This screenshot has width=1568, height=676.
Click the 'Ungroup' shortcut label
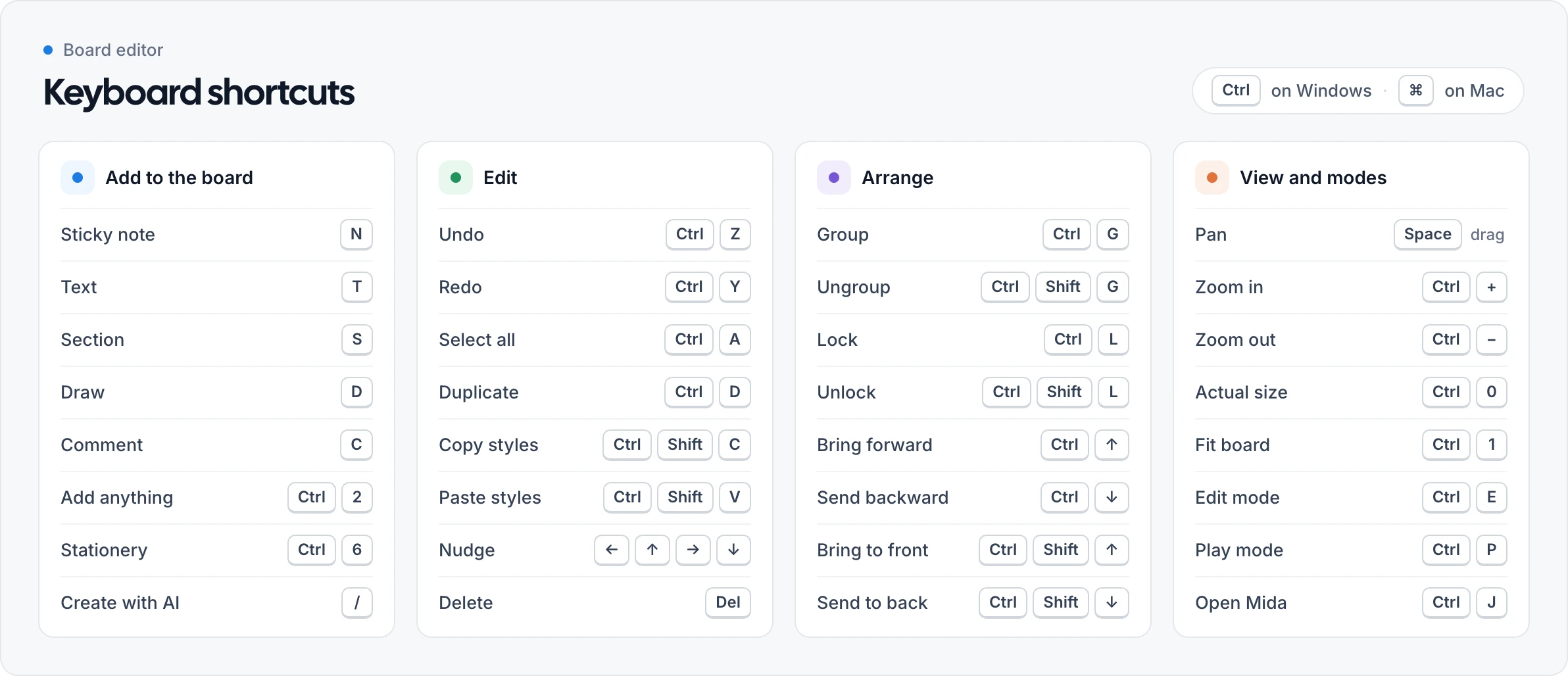point(854,287)
